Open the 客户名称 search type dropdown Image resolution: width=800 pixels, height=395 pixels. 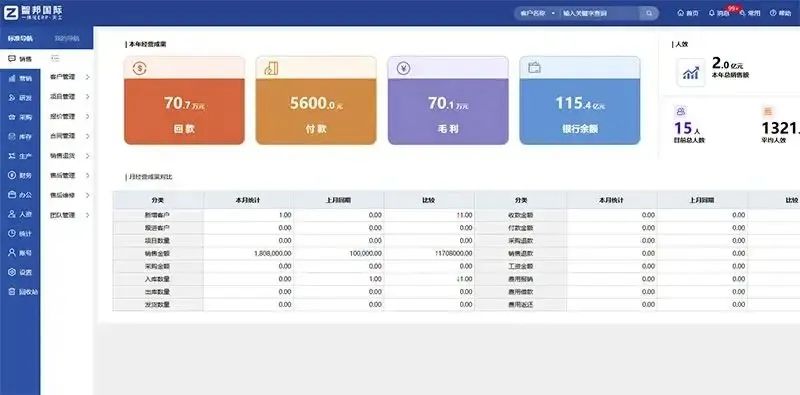537,13
